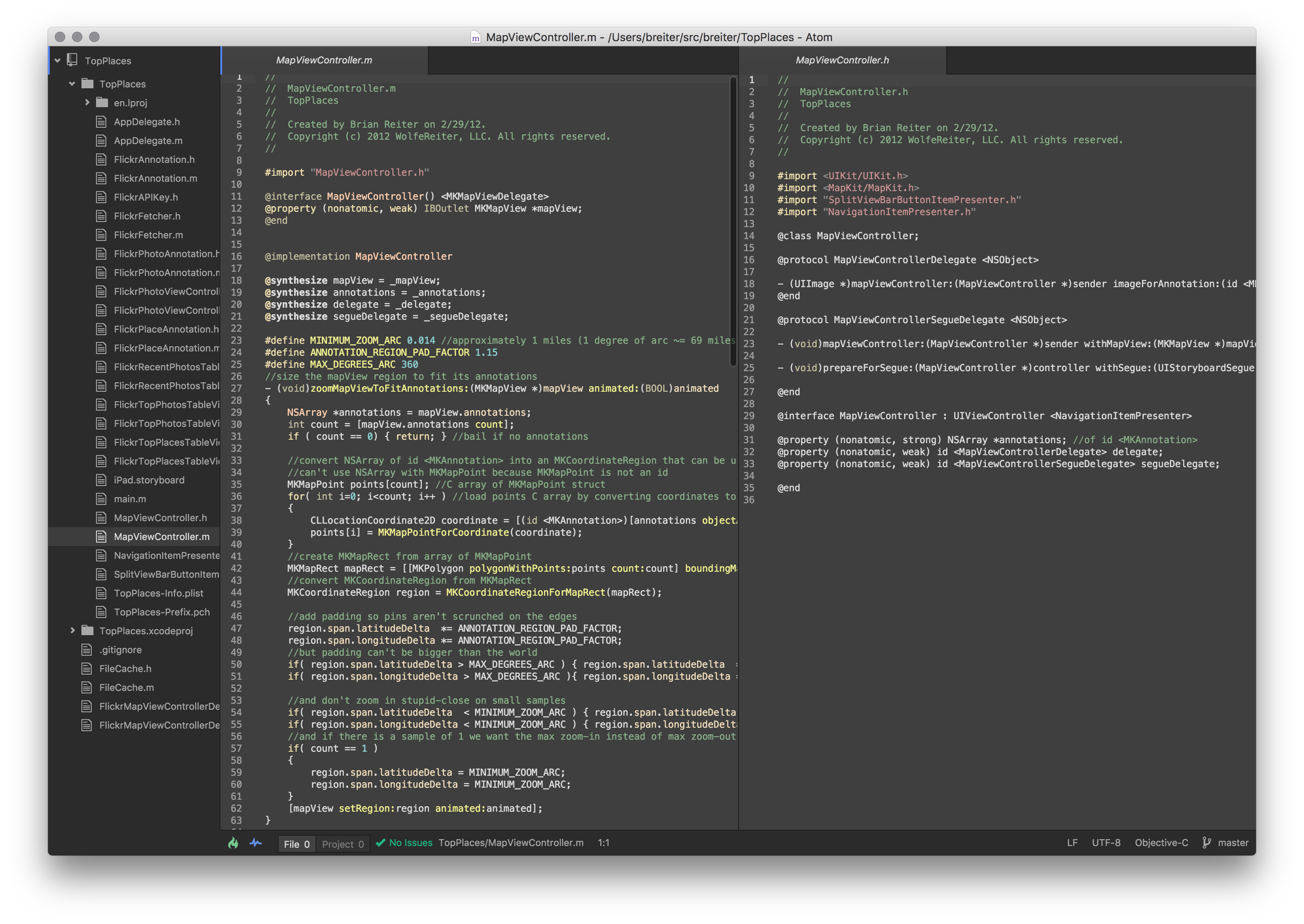Click the green flame icon in status bar
The image size is (1304, 924).
click(x=233, y=843)
